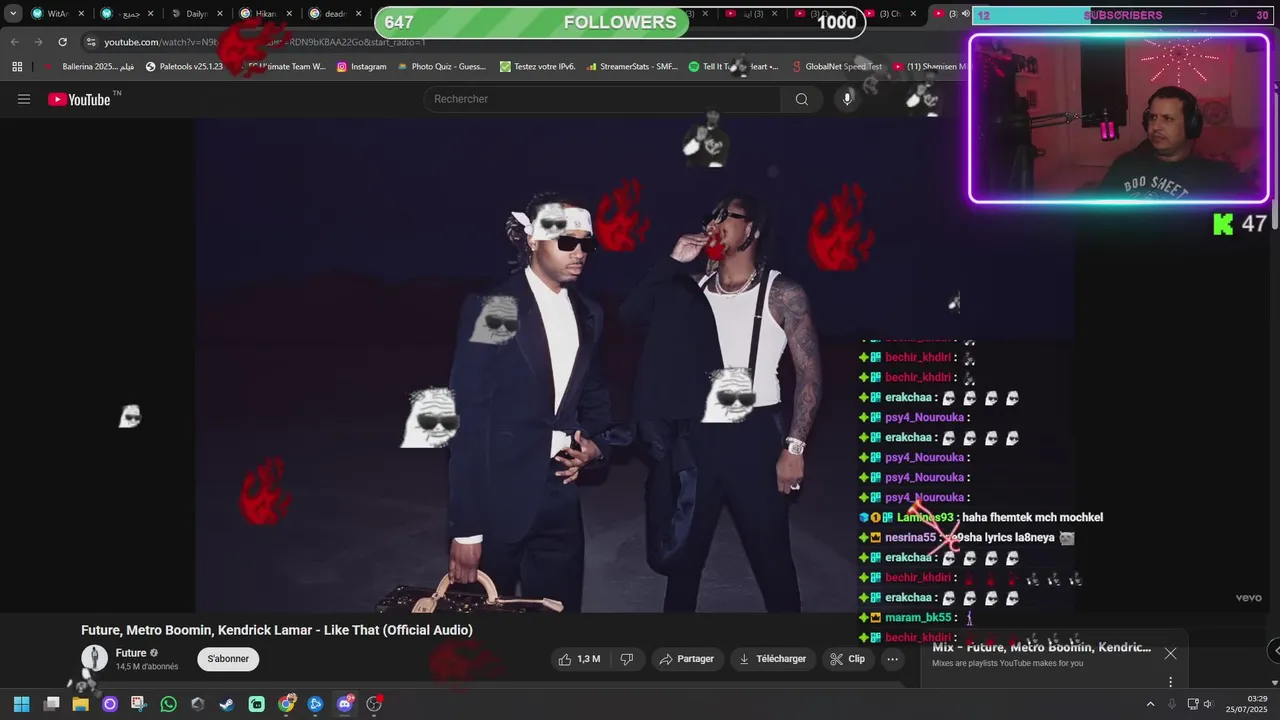Click into the Rechercher search field
This screenshot has width=1280, height=720.
coord(602,99)
